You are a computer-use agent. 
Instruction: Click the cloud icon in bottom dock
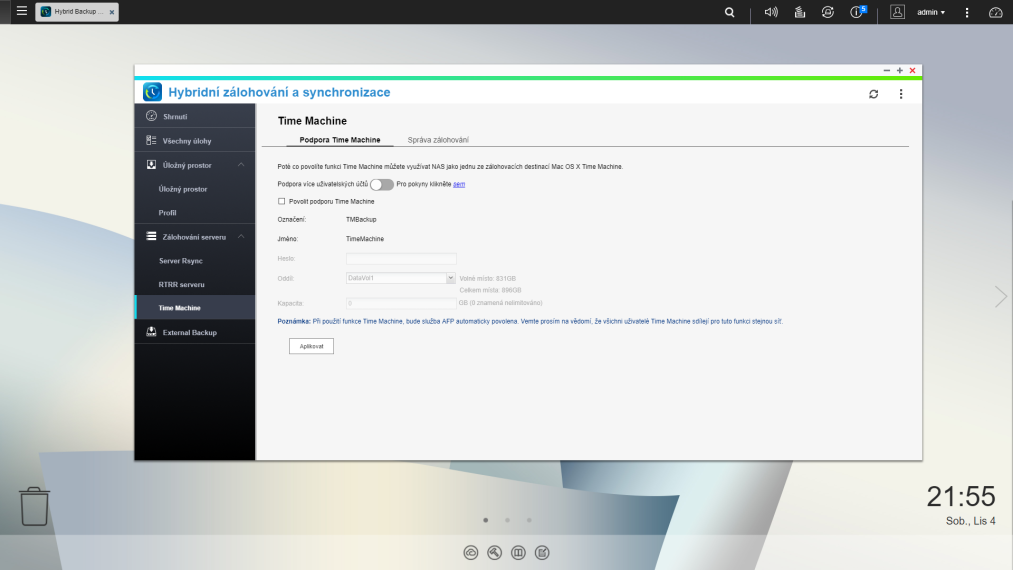click(471, 552)
